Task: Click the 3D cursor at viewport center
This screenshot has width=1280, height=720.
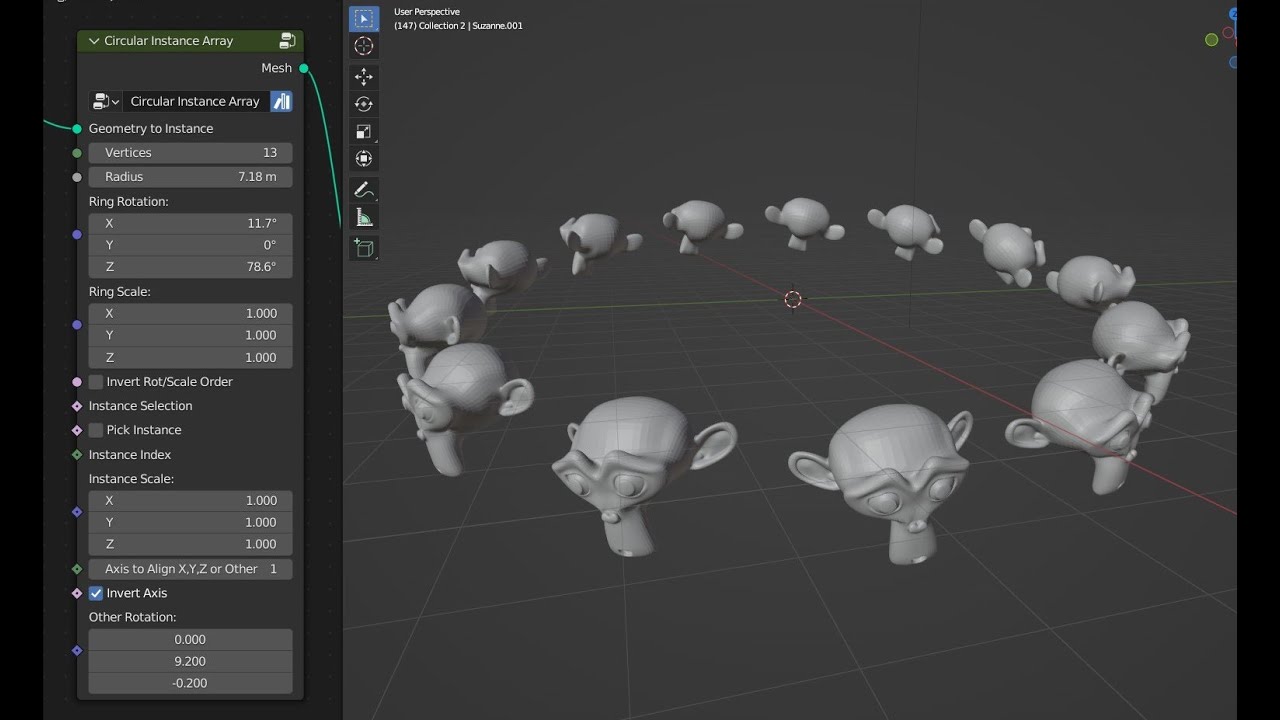Action: pos(793,299)
